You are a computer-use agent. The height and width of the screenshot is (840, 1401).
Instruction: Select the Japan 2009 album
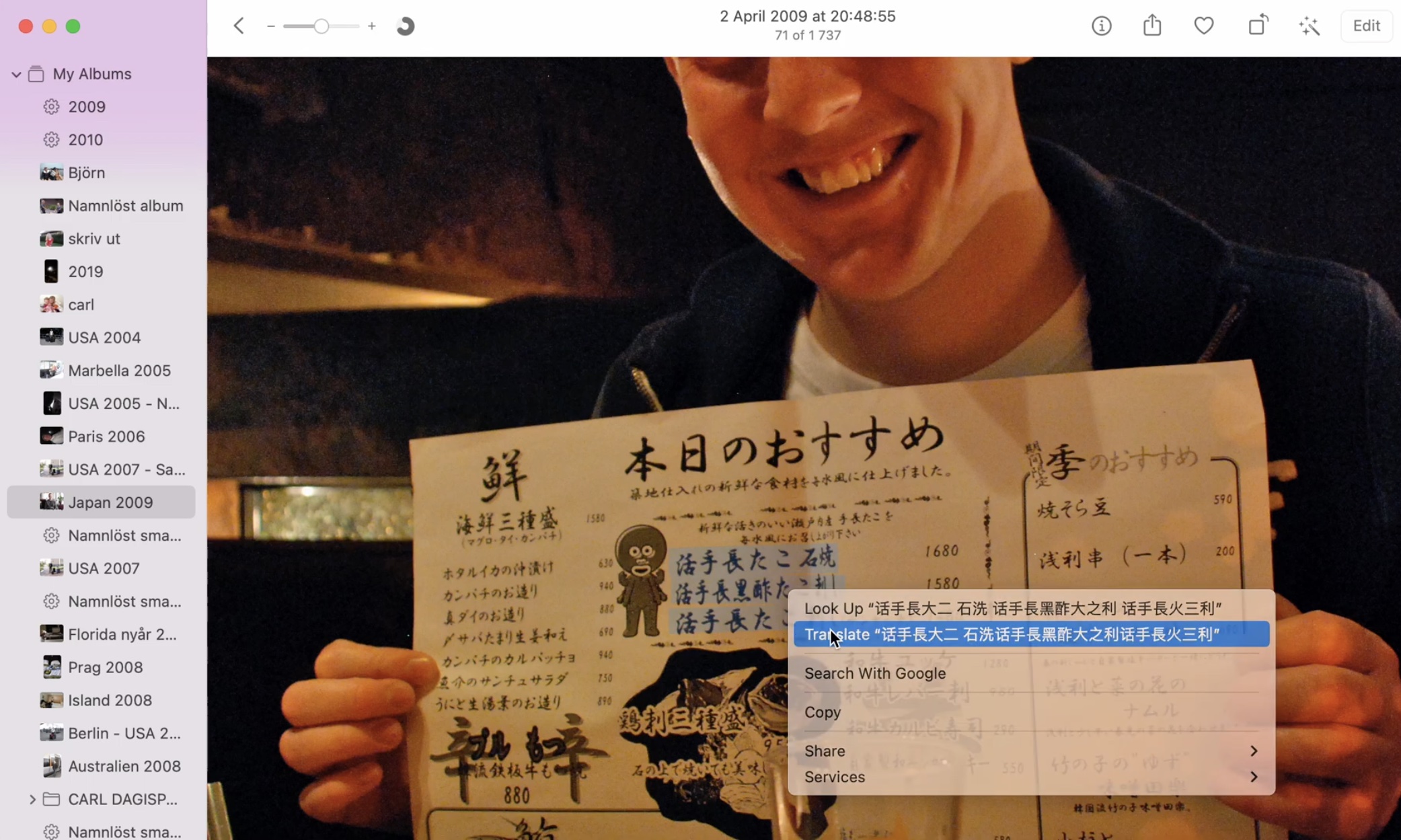pyautogui.click(x=101, y=502)
